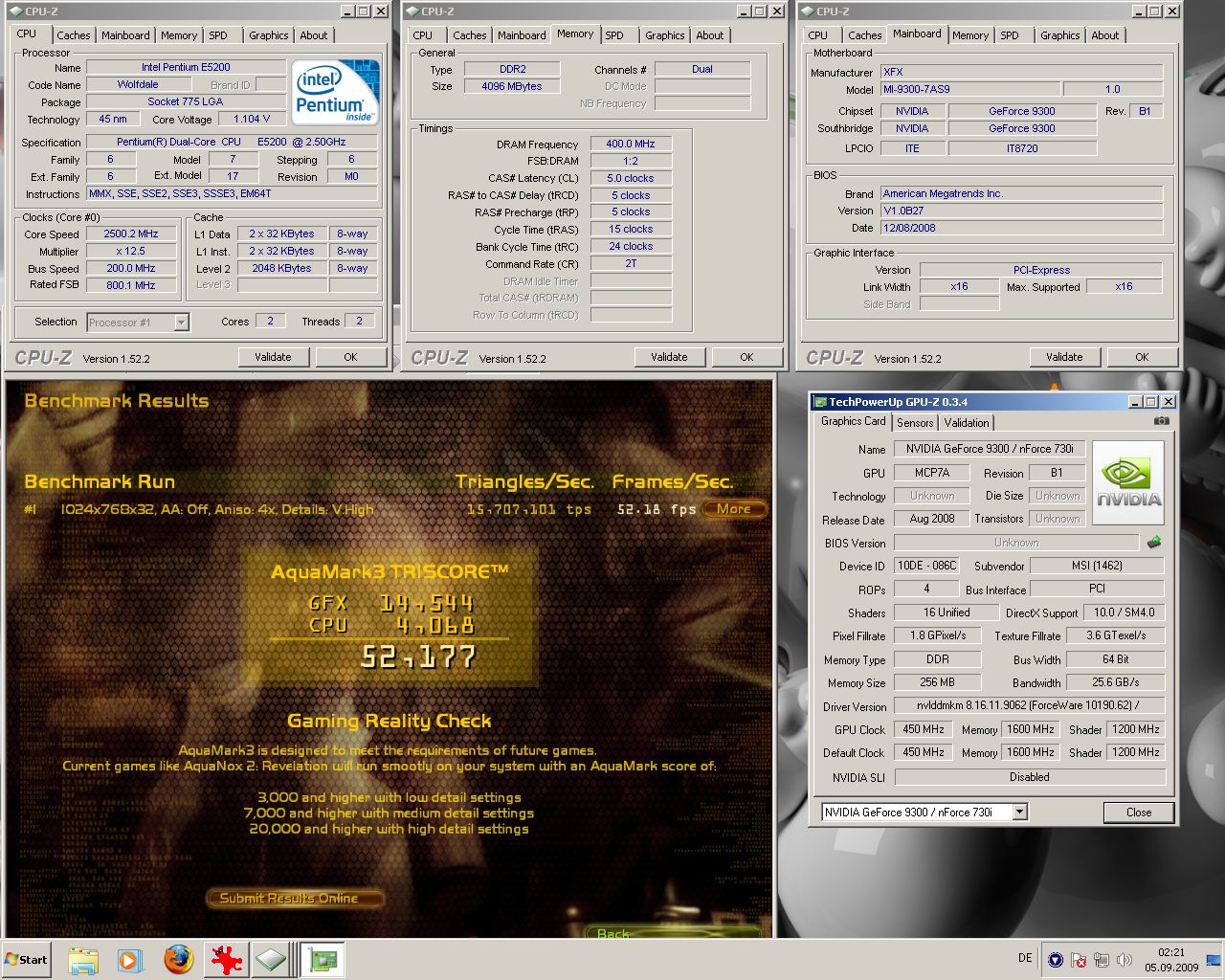Open Firefox from the taskbar
This screenshot has width=1225, height=980.
[x=178, y=959]
